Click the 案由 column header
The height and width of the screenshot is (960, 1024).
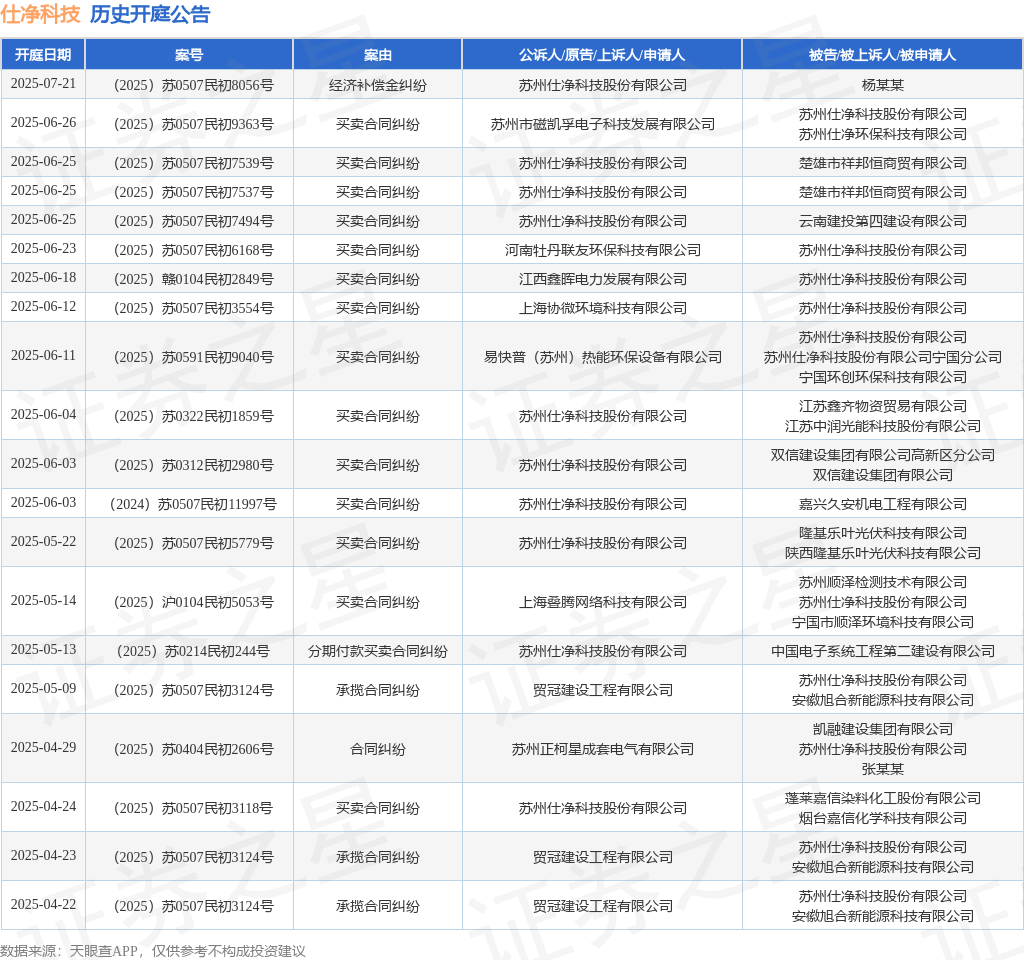(377, 55)
